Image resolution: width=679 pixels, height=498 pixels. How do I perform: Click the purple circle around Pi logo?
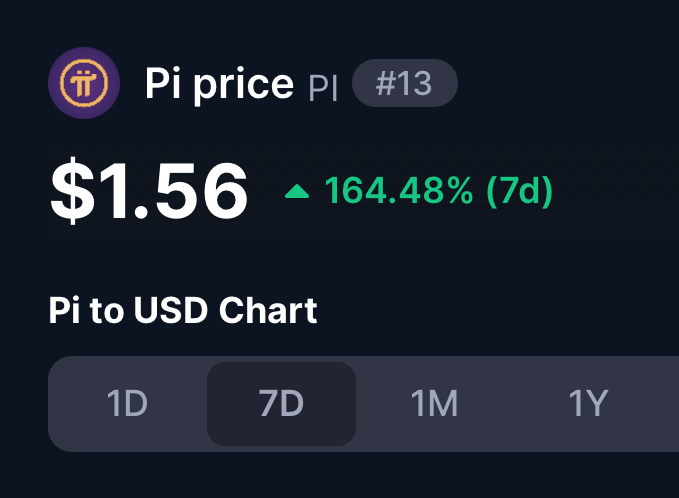(x=84, y=83)
